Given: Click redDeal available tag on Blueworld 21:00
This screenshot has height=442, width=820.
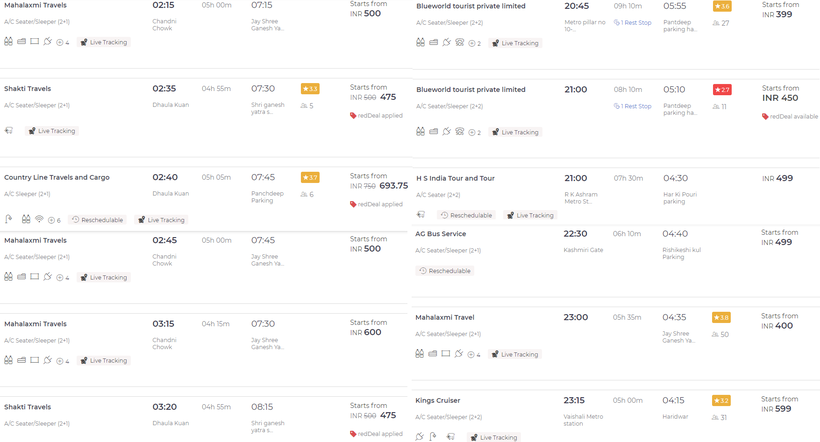Looking at the screenshot, I should click(792, 116).
